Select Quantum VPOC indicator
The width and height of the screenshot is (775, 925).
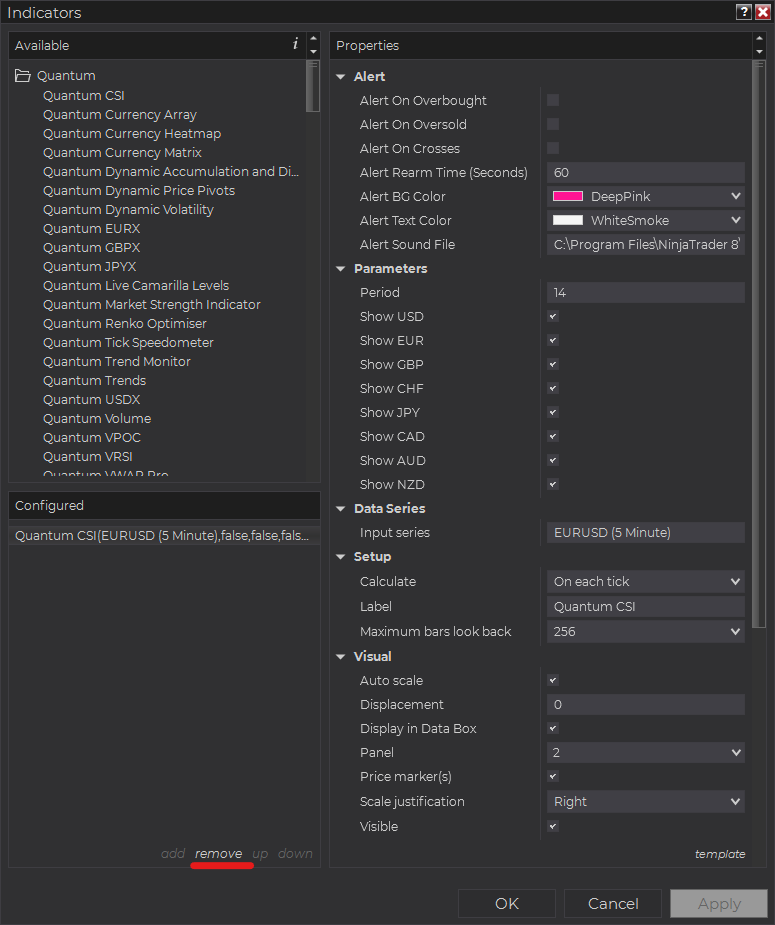point(92,437)
